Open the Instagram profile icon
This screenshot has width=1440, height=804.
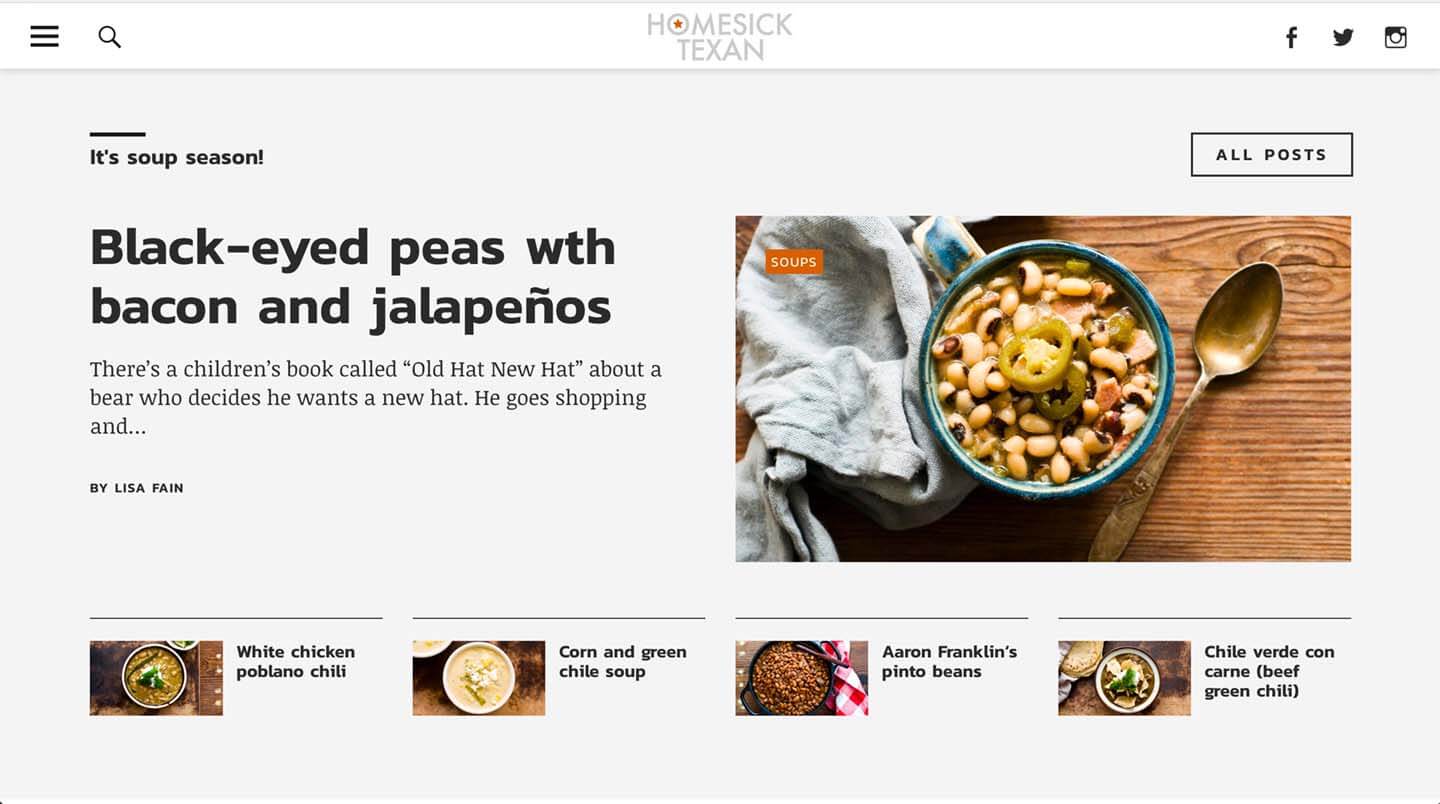tap(1396, 38)
